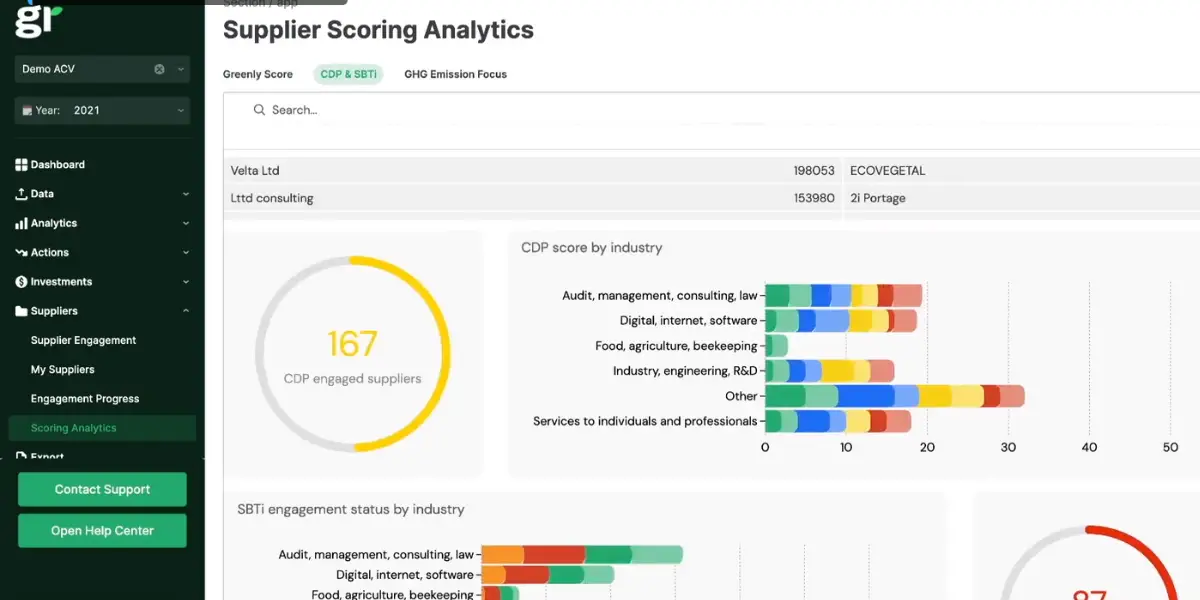Viewport: 1200px width, 600px height.
Task: Click the red 87 gauge at bottom right
Action: [x=1090, y=564]
